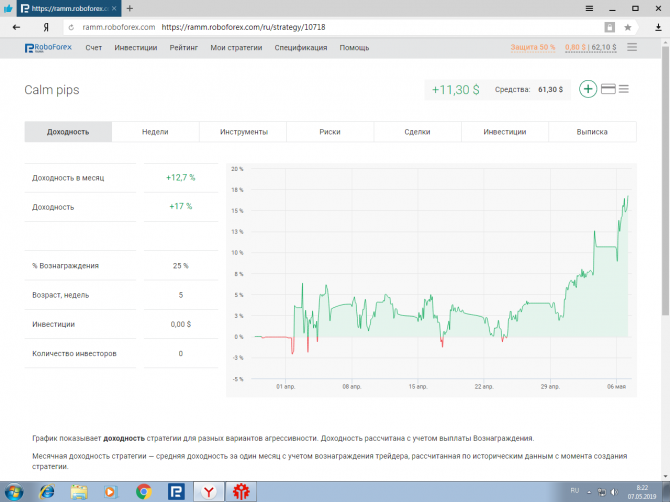The width and height of the screenshot is (670, 502).
Task: Switch to the Инвестиции tab under strategy name
Action: pos(505,132)
